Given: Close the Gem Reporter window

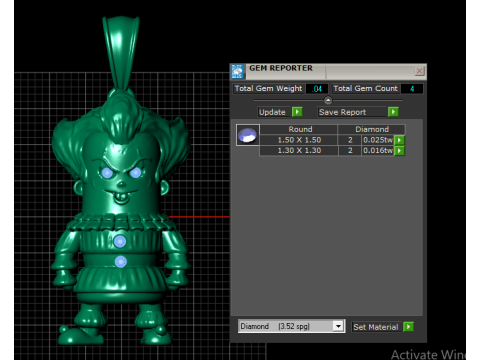Looking at the screenshot, I should [419, 71].
